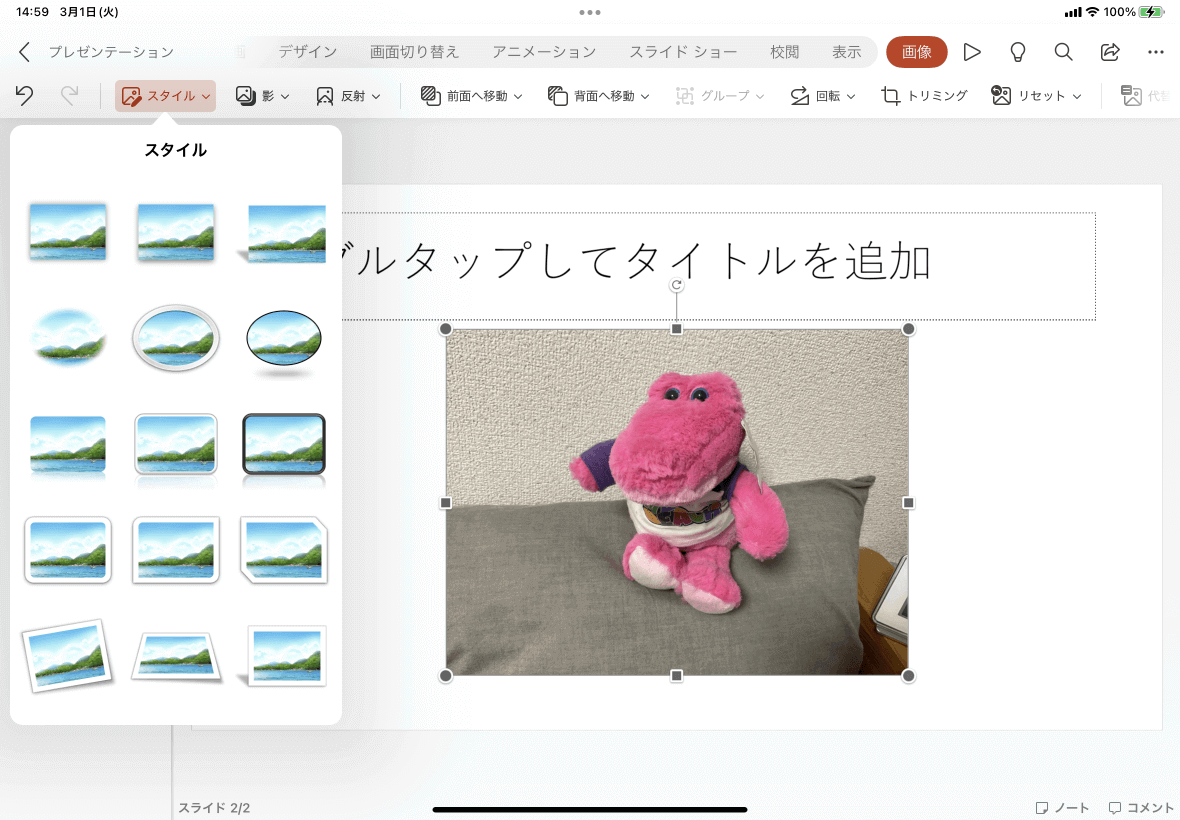Apply the last style with corner shadow
1180x820 pixels.
(x=284, y=656)
